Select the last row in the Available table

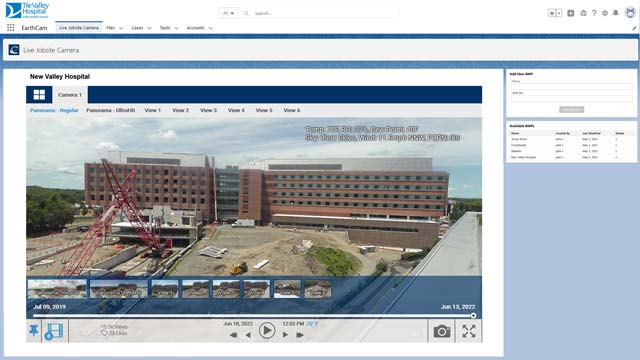[571, 157]
